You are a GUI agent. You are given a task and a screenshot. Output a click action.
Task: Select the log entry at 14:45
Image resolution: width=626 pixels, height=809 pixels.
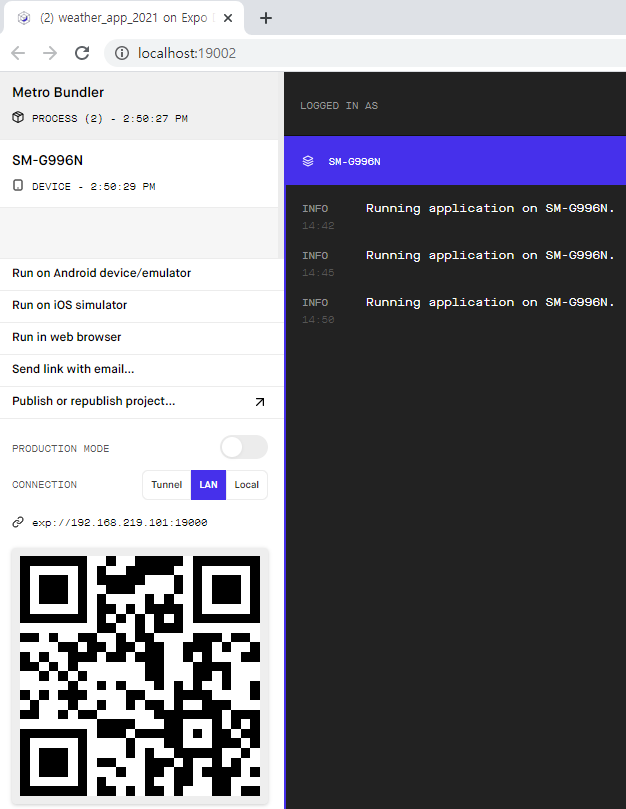[x=458, y=264]
